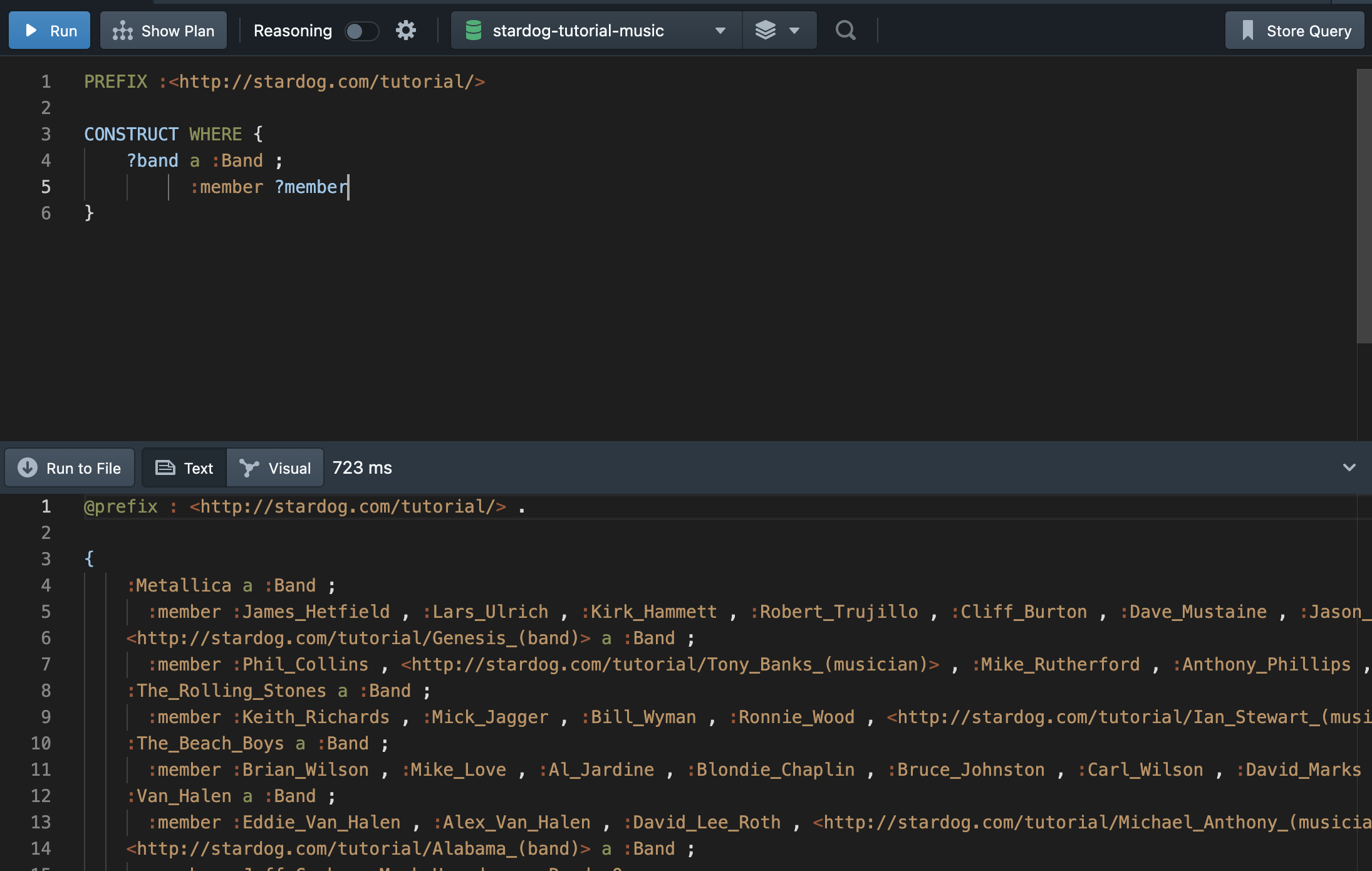
Task: Click :Carl_Wilson in results
Action: coord(1141,769)
